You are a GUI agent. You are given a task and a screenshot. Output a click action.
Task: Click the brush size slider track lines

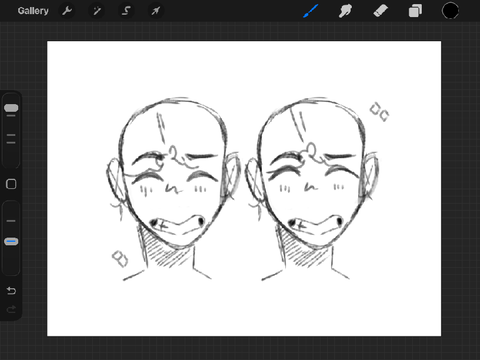click(11, 139)
